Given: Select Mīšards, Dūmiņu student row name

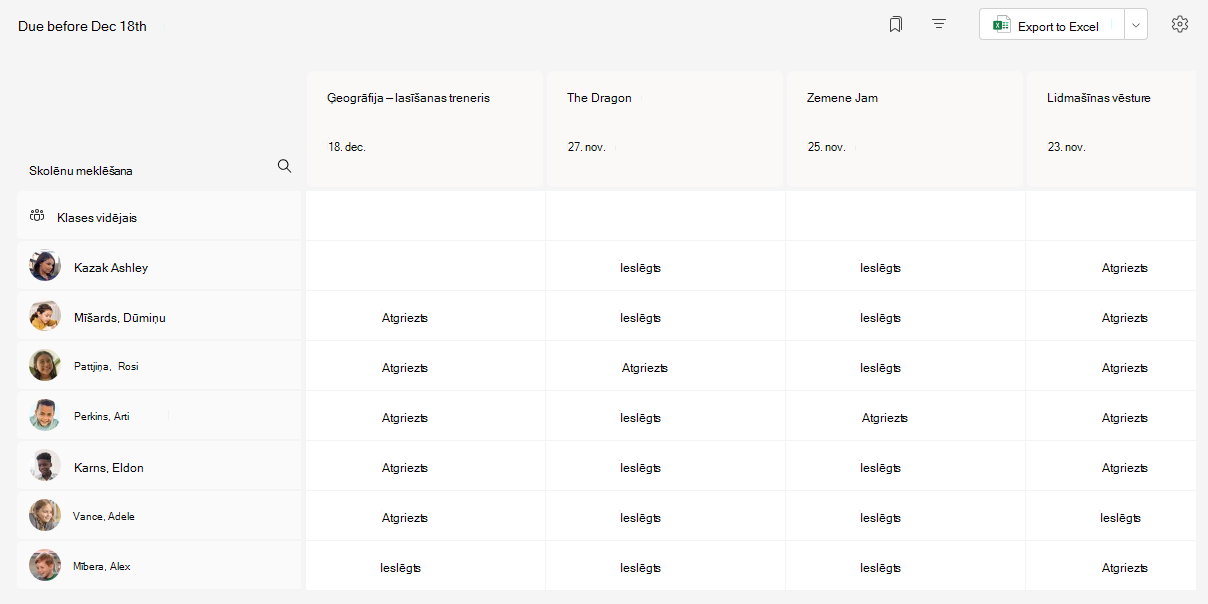Looking at the screenshot, I should click(120, 318).
